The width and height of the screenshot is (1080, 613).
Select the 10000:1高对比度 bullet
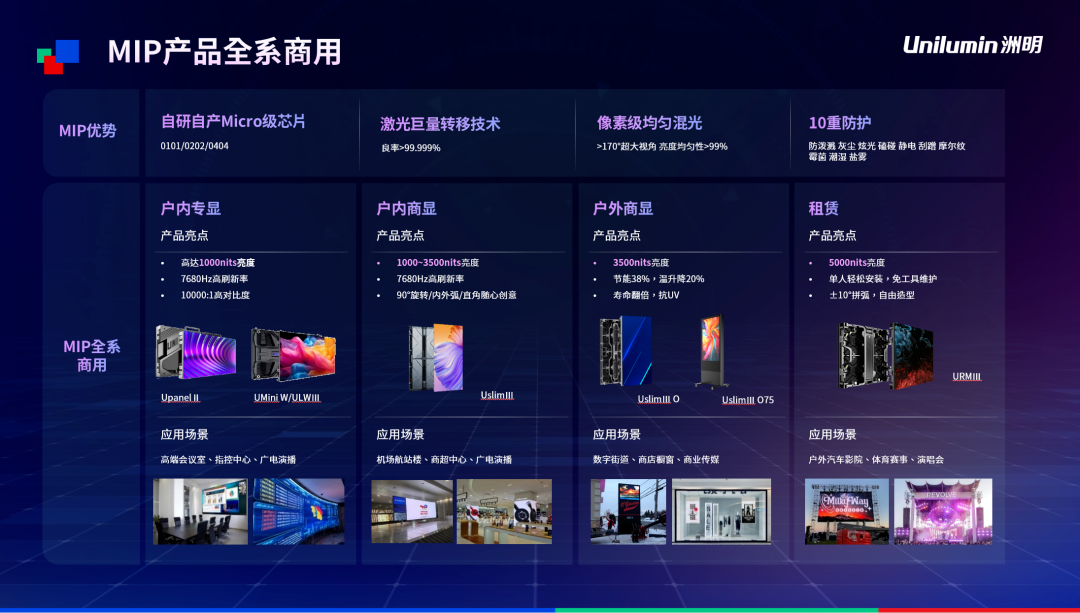coord(215,295)
